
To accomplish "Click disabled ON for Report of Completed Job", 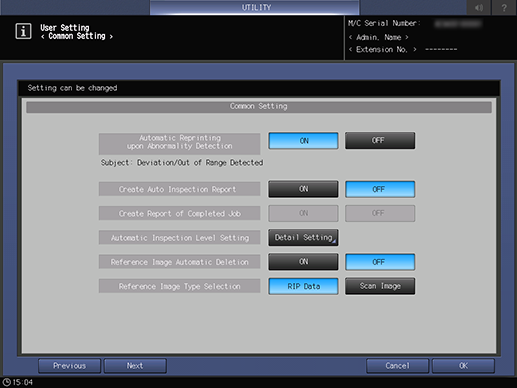I will click(303, 213).
